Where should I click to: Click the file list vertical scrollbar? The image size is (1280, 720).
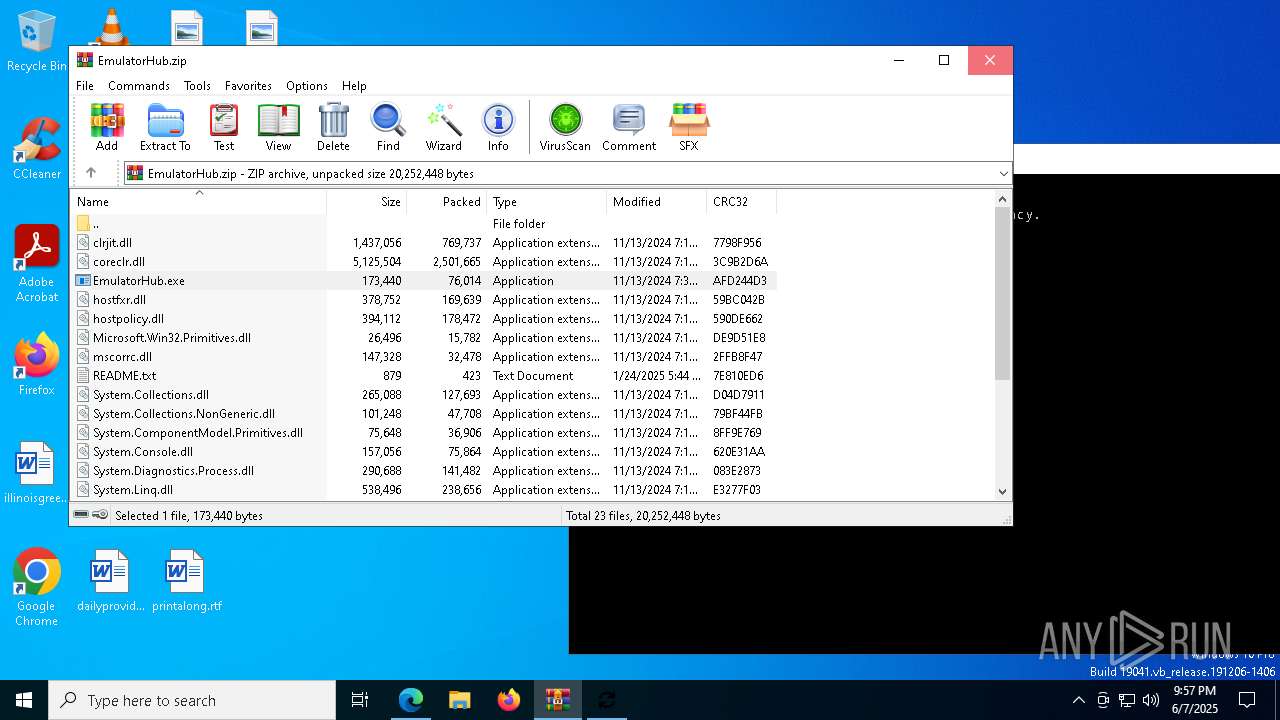pyautogui.click(x=1003, y=294)
